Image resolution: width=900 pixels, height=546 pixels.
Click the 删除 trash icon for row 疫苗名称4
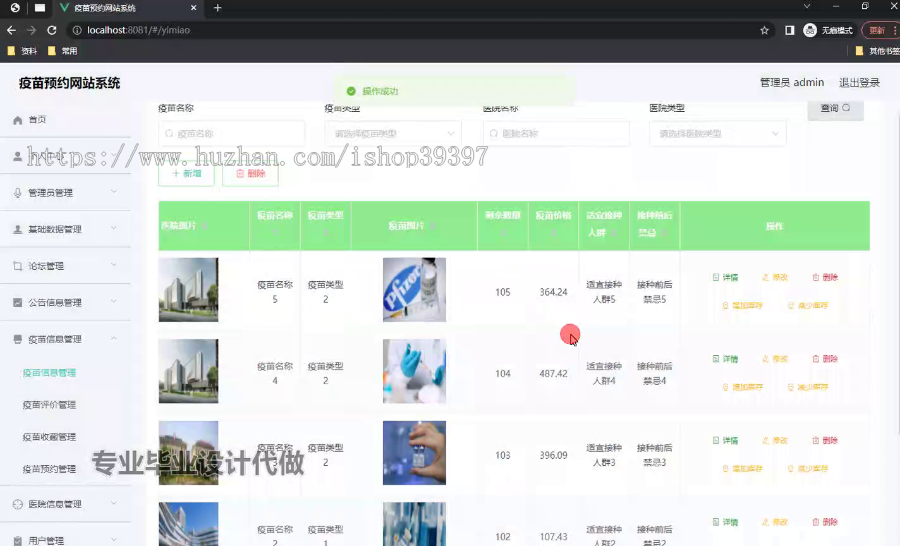816,359
